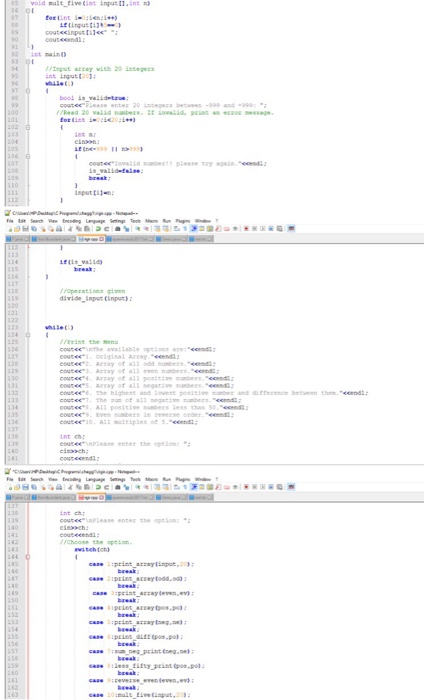Toggle file monitoring eye icon in the middle window
Image resolution: width=425 pixels, height=700 pixels.
tap(235, 229)
